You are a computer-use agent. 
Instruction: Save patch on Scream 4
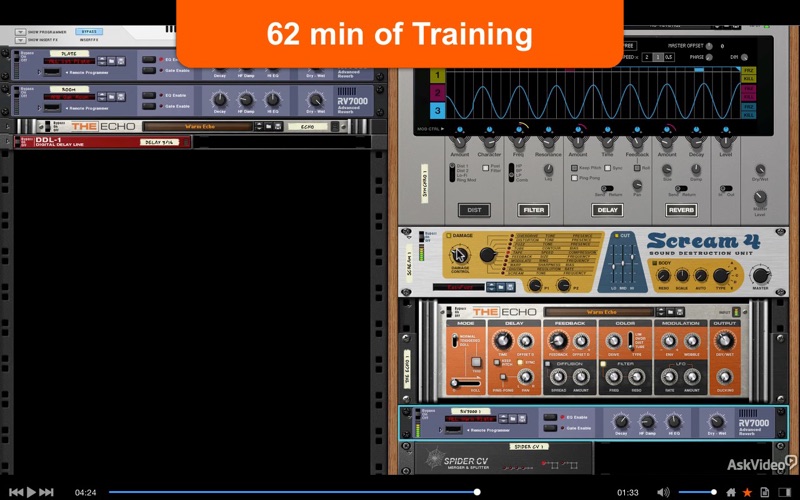(x=510, y=287)
